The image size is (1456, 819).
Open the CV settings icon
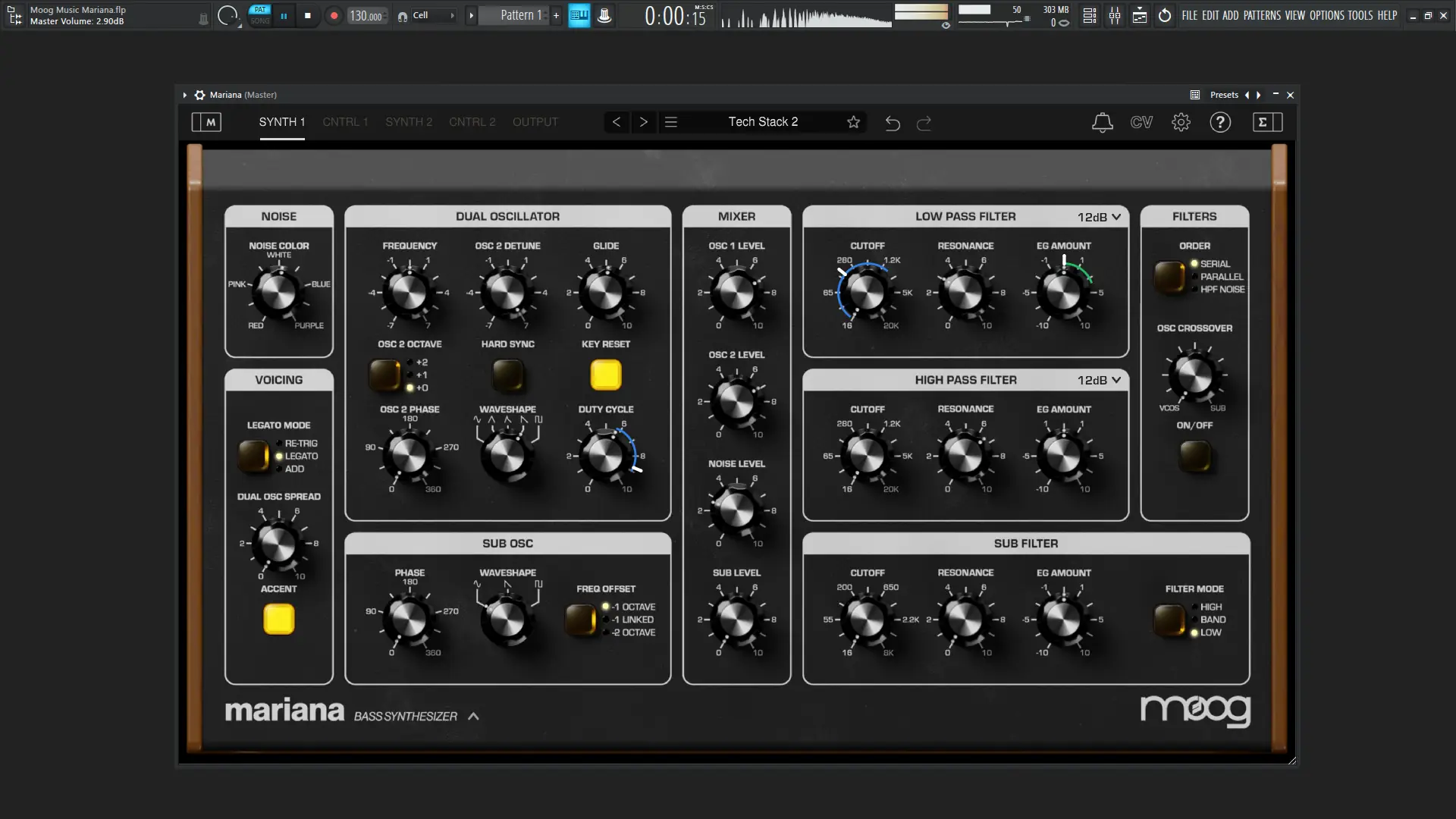(x=1141, y=122)
